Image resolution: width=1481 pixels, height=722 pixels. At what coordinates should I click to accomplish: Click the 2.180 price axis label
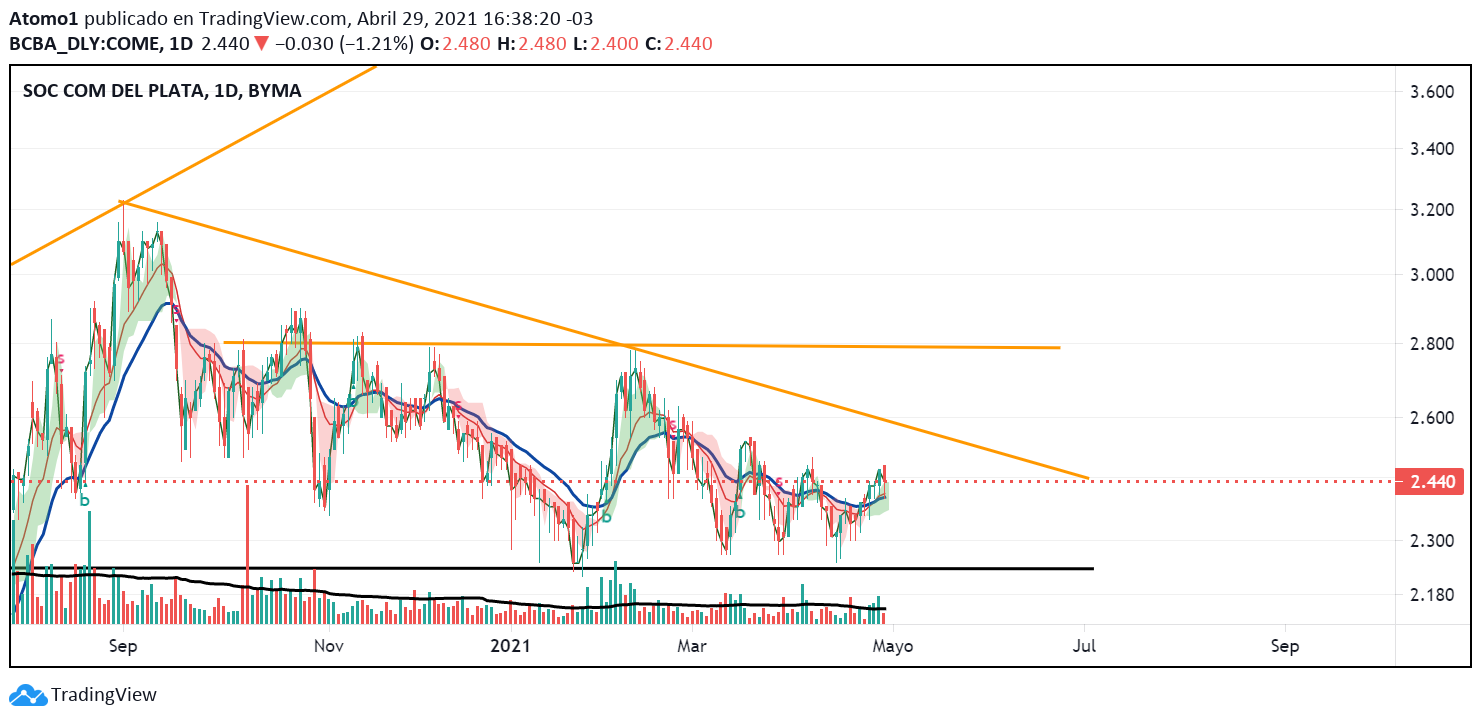pyautogui.click(x=1430, y=596)
